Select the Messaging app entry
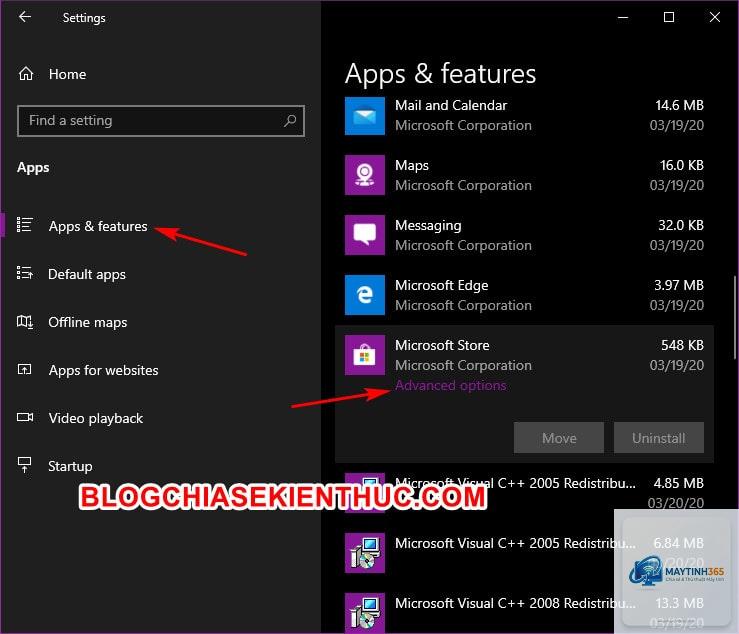This screenshot has width=739, height=634. point(524,235)
